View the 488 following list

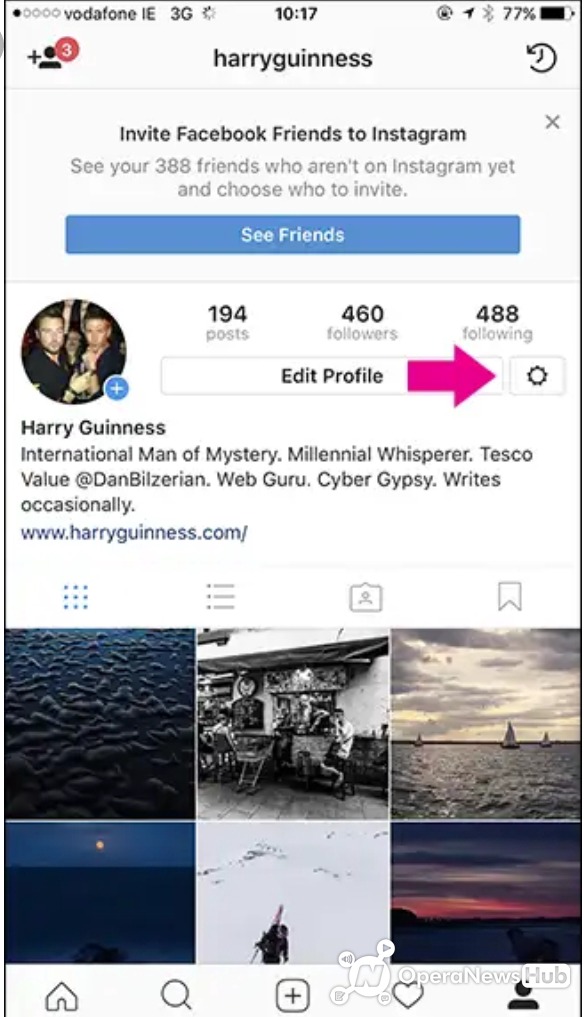coord(497,322)
